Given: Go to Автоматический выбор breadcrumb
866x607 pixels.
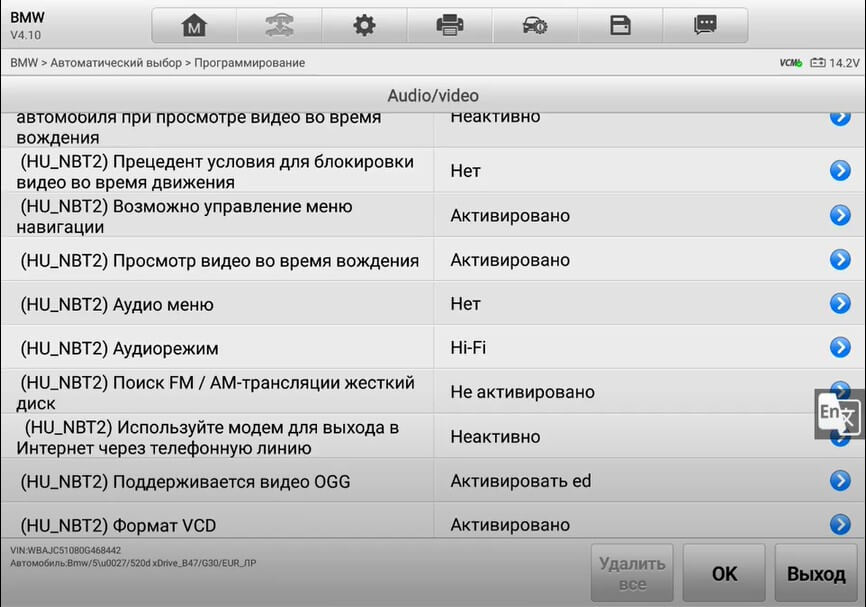Looking at the screenshot, I should 116,63.
